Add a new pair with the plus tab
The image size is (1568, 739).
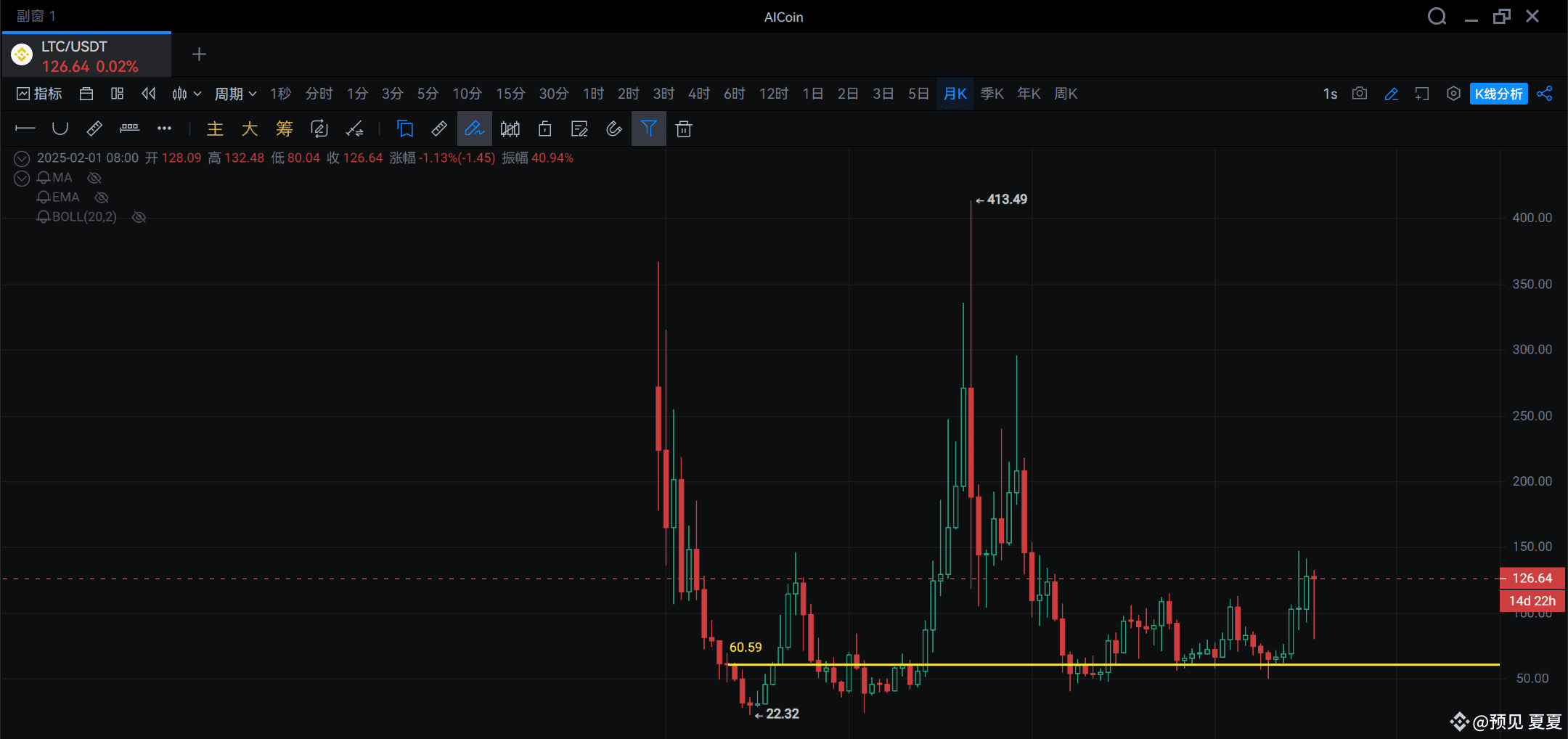(x=197, y=54)
